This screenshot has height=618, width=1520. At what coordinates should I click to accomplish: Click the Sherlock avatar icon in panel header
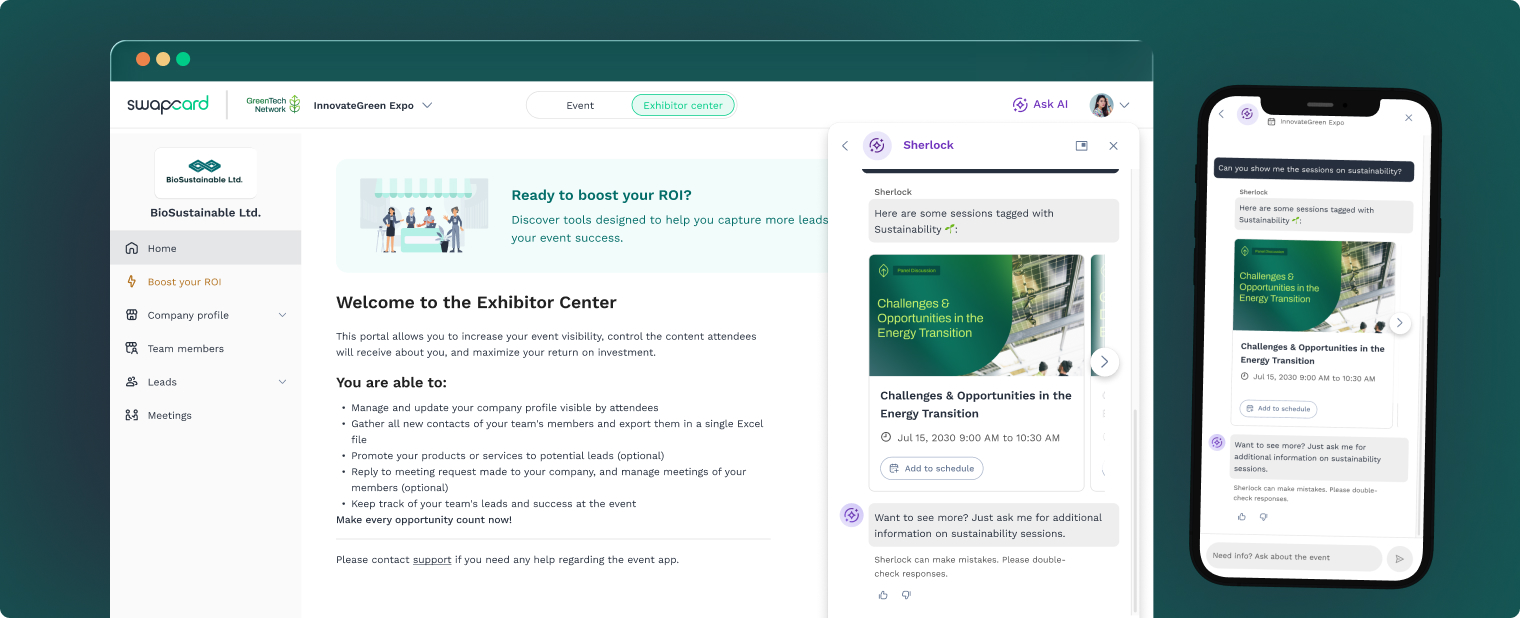pyautogui.click(x=877, y=146)
